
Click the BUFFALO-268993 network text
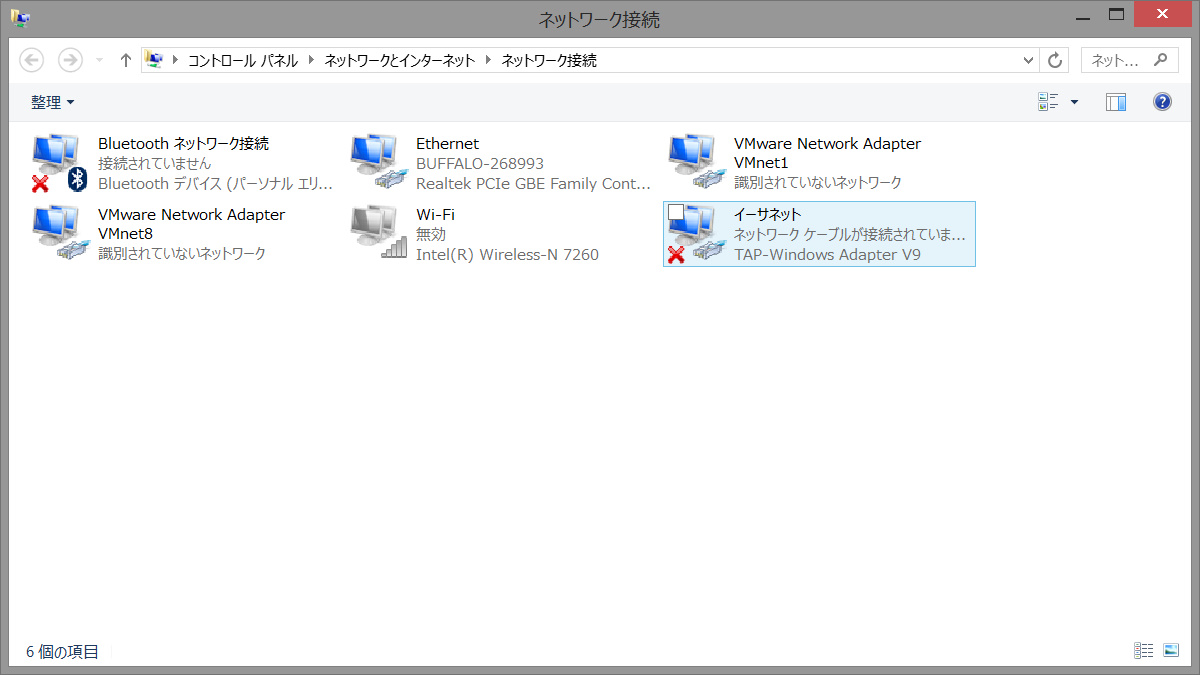coord(480,164)
